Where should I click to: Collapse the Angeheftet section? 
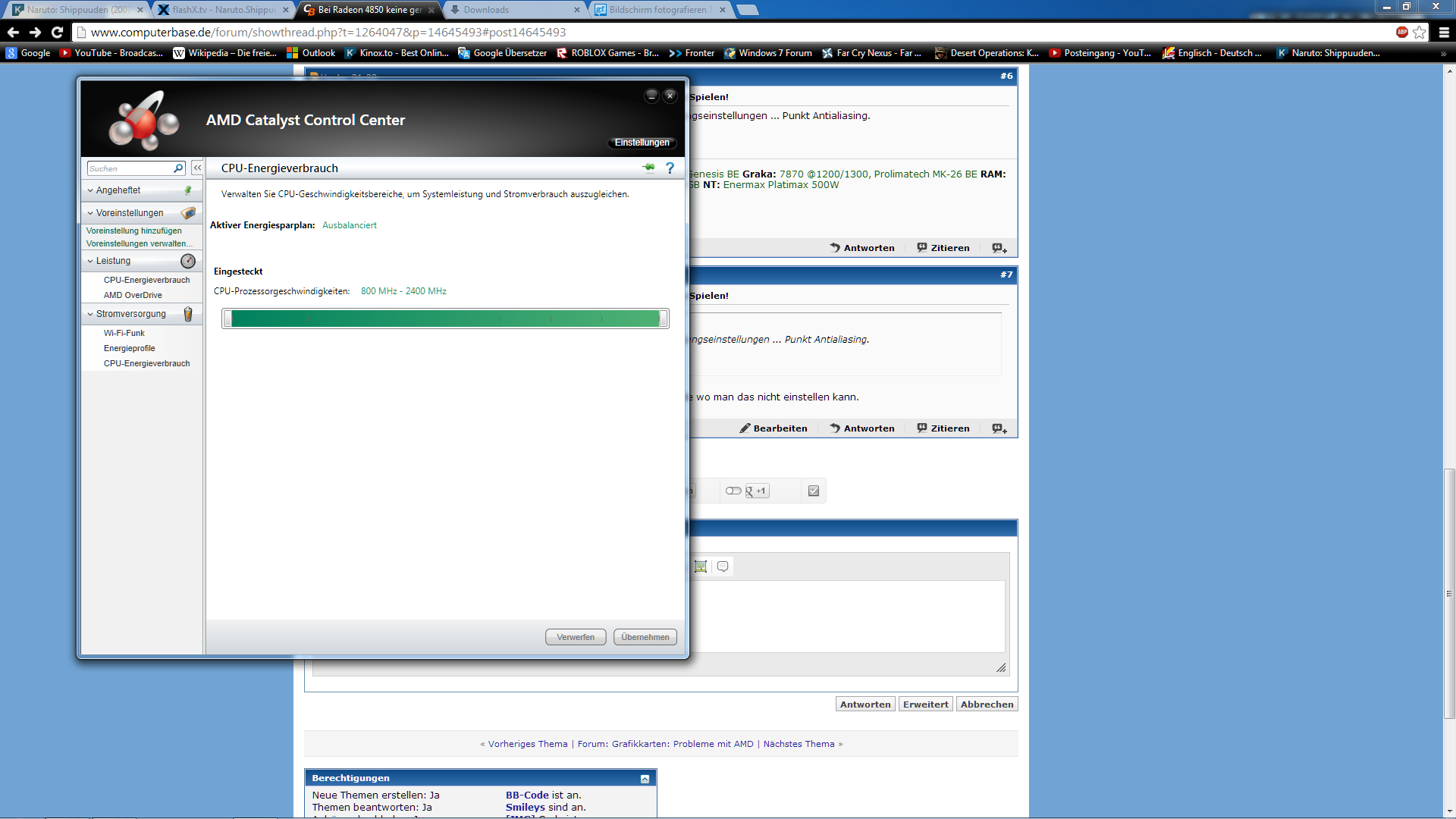point(90,190)
